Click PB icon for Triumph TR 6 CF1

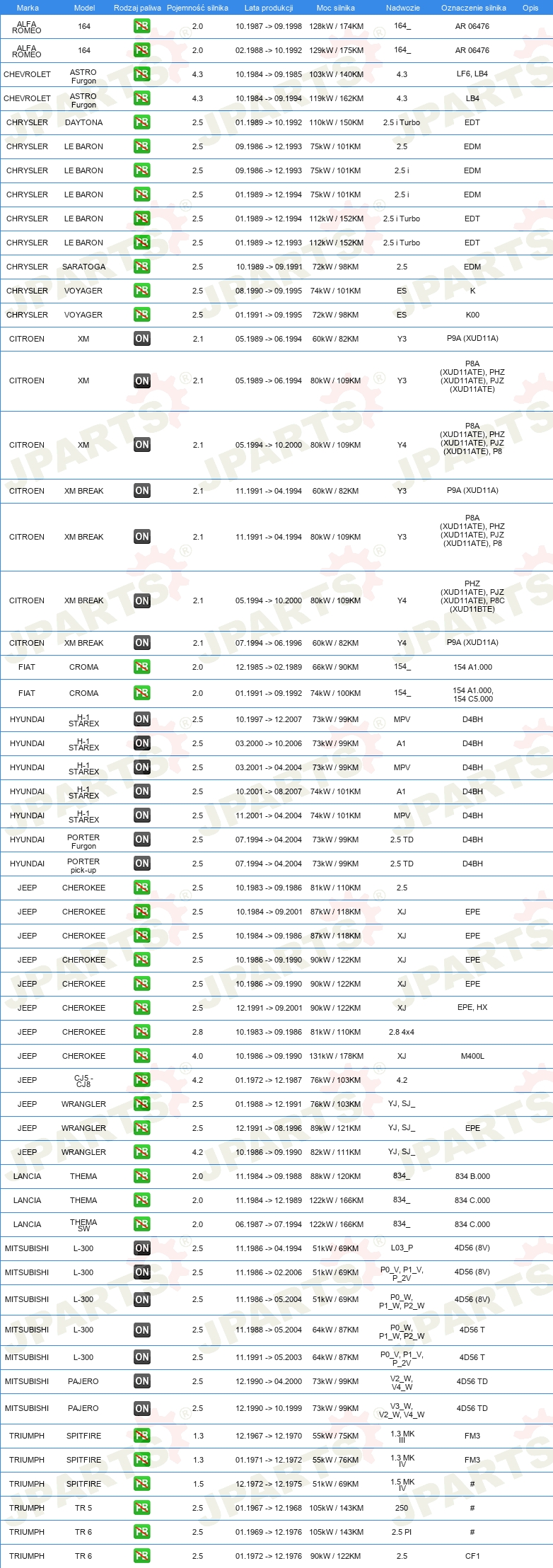coord(141,1556)
